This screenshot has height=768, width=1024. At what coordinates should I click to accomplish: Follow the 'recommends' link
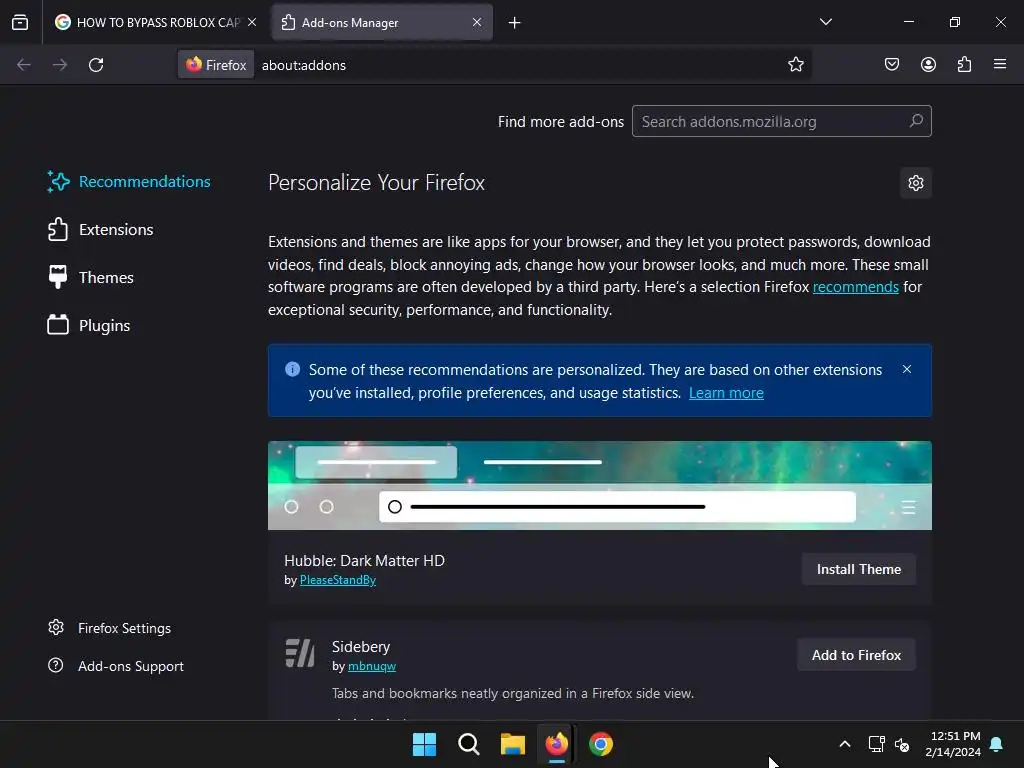[856, 287]
